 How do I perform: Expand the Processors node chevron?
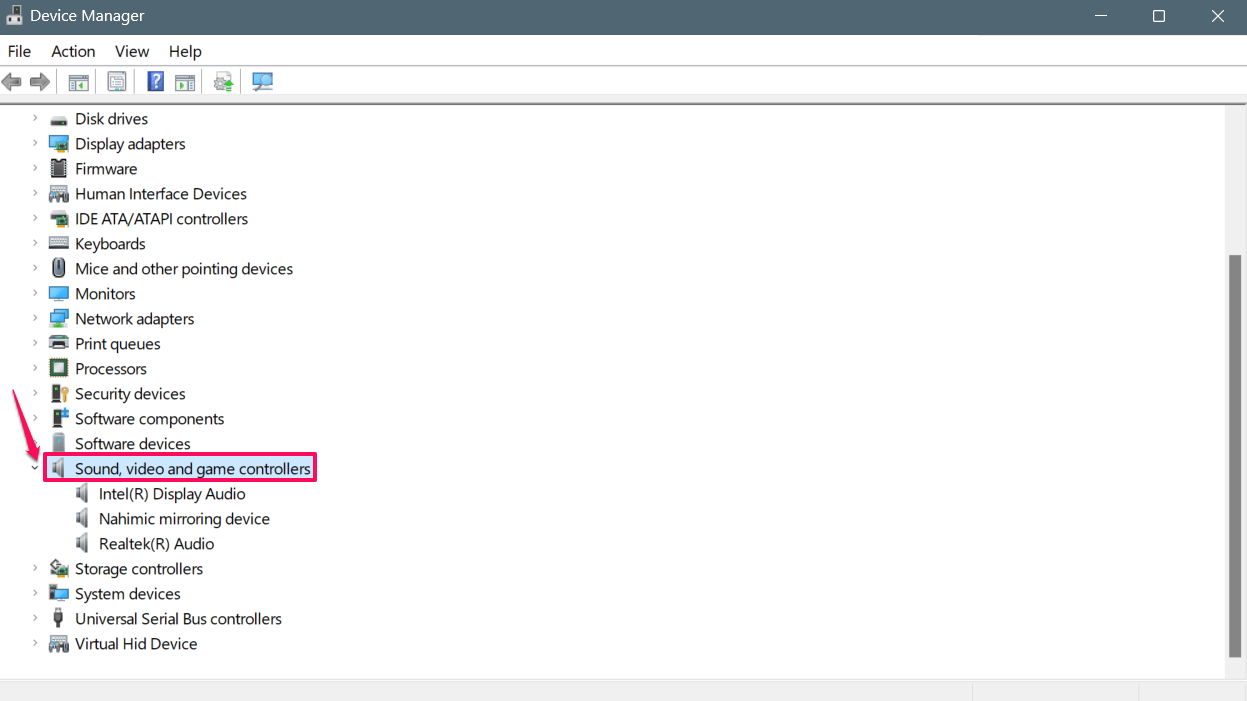[35, 369]
